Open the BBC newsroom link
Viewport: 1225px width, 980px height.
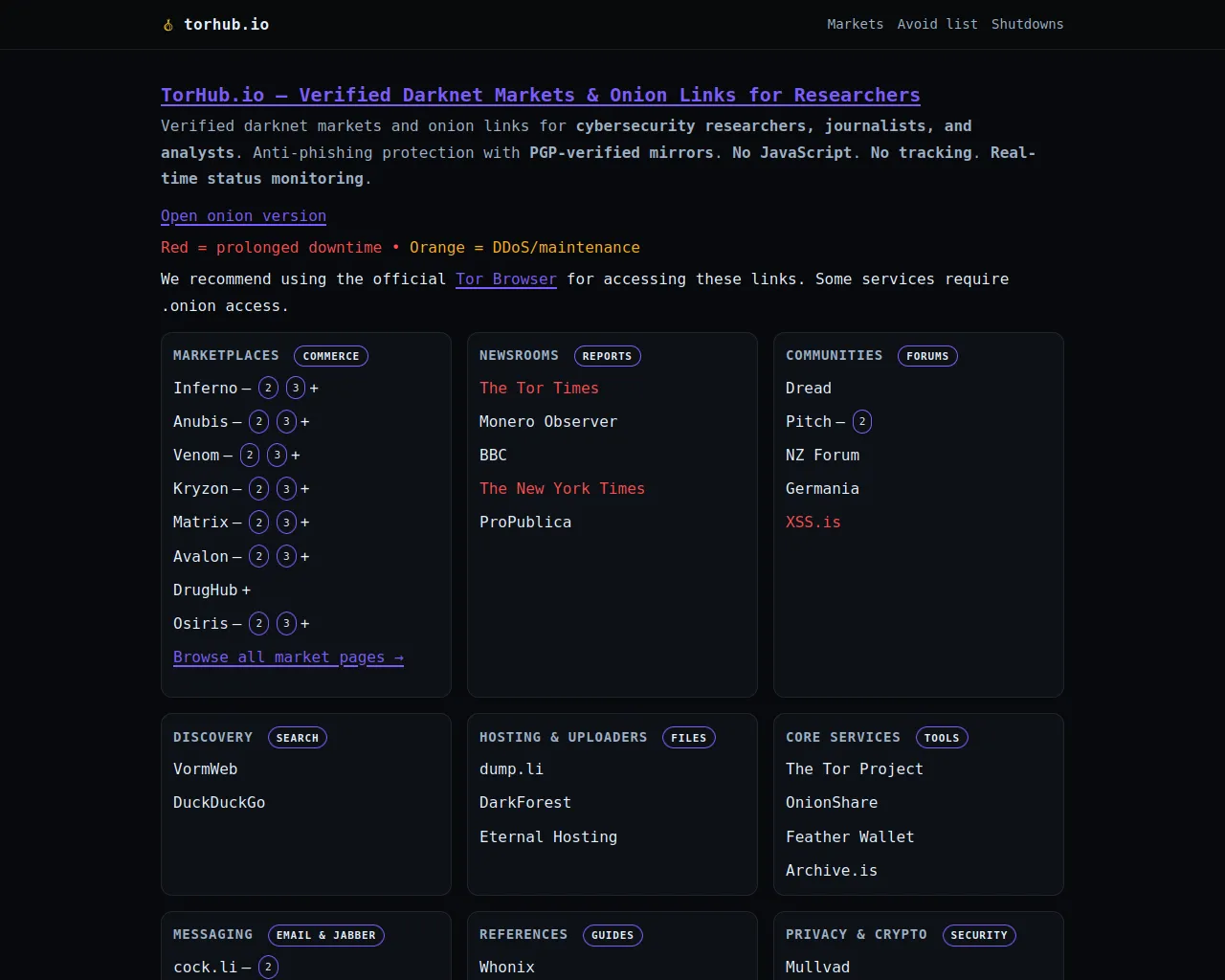point(493,455)
